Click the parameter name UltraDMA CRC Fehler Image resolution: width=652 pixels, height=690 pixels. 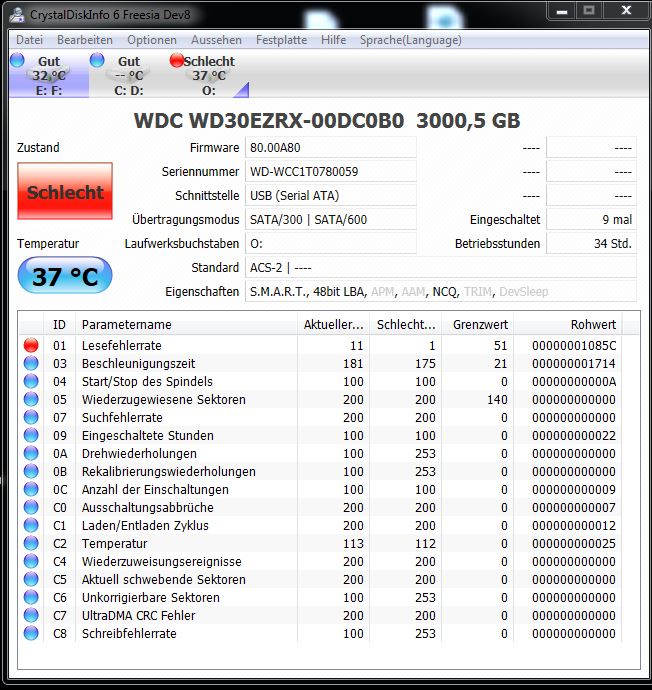tap(139, 616)
